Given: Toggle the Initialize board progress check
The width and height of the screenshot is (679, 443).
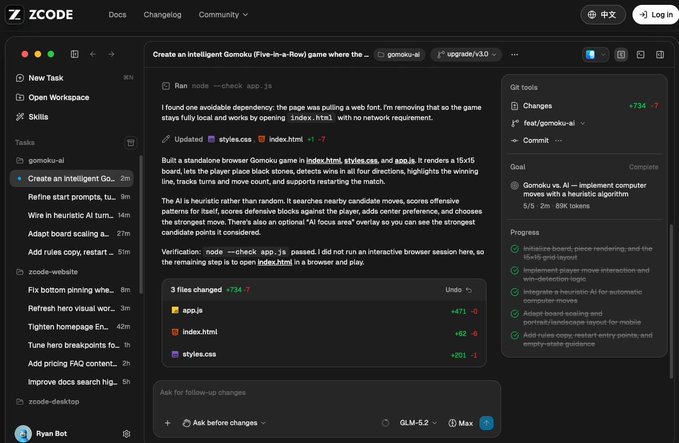Looking at the screenshot, I should pyautogui.click(x=514, y=249).
